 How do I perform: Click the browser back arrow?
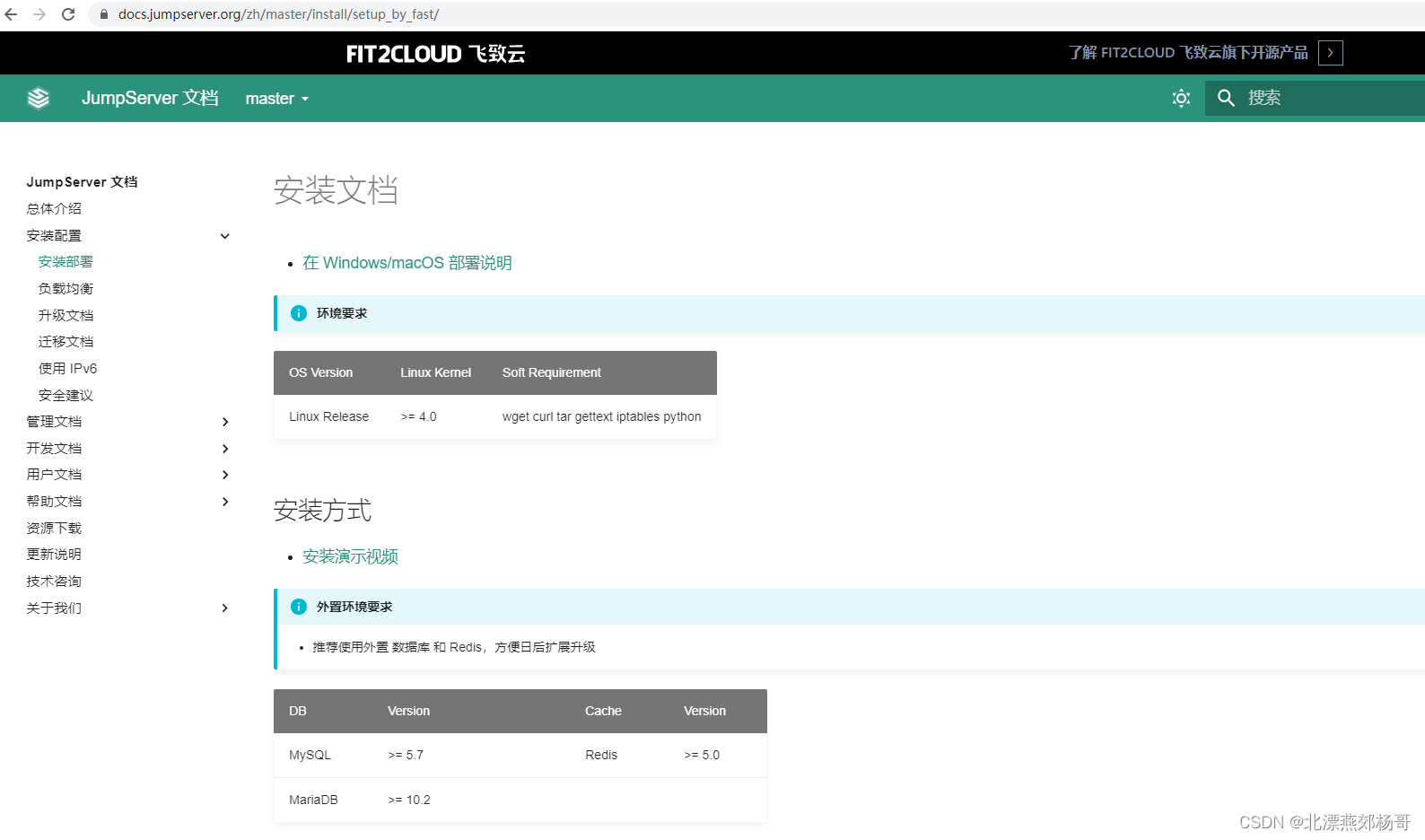pos(12,14)
